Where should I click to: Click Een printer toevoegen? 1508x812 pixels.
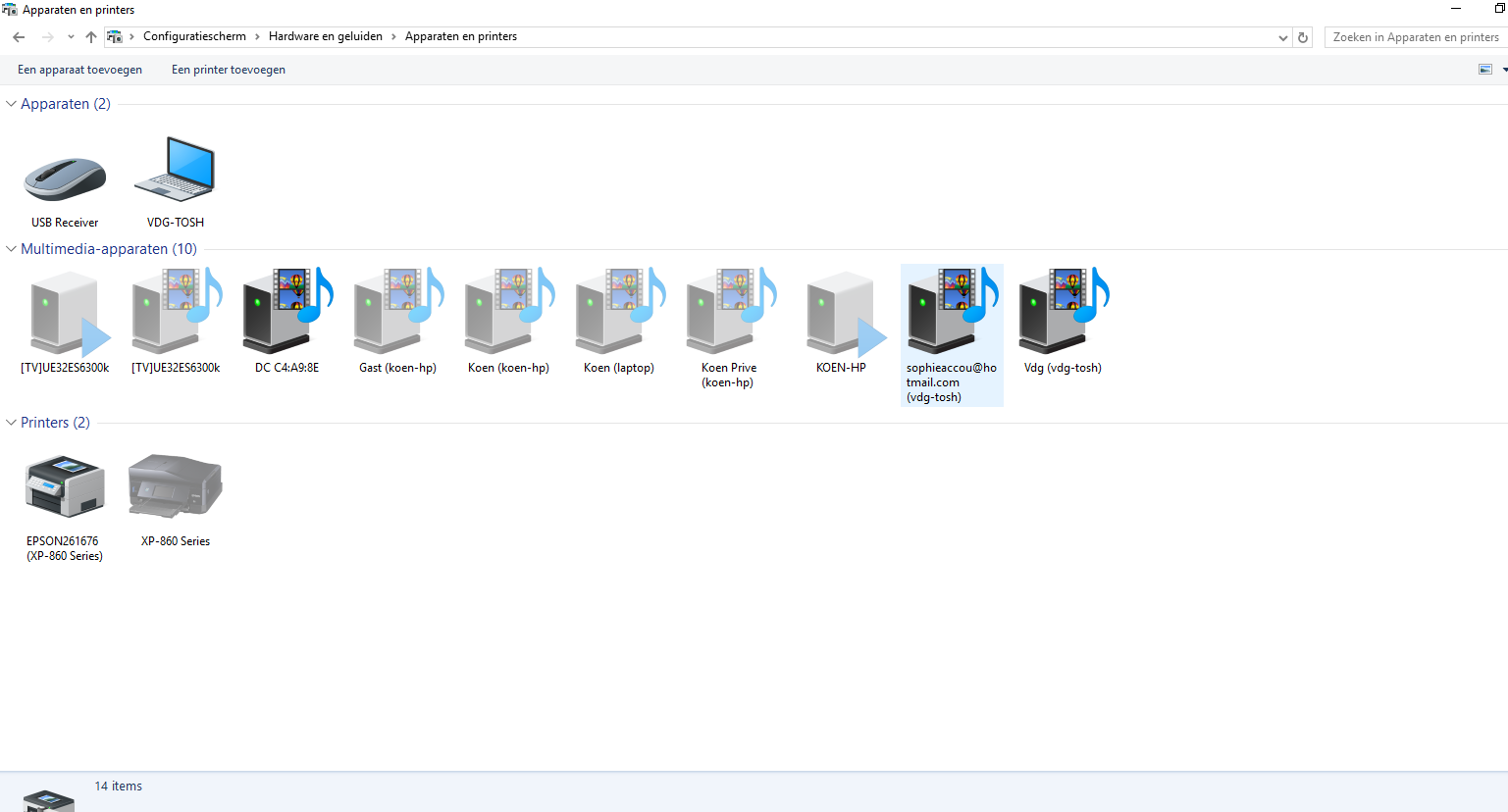point(229,70)
